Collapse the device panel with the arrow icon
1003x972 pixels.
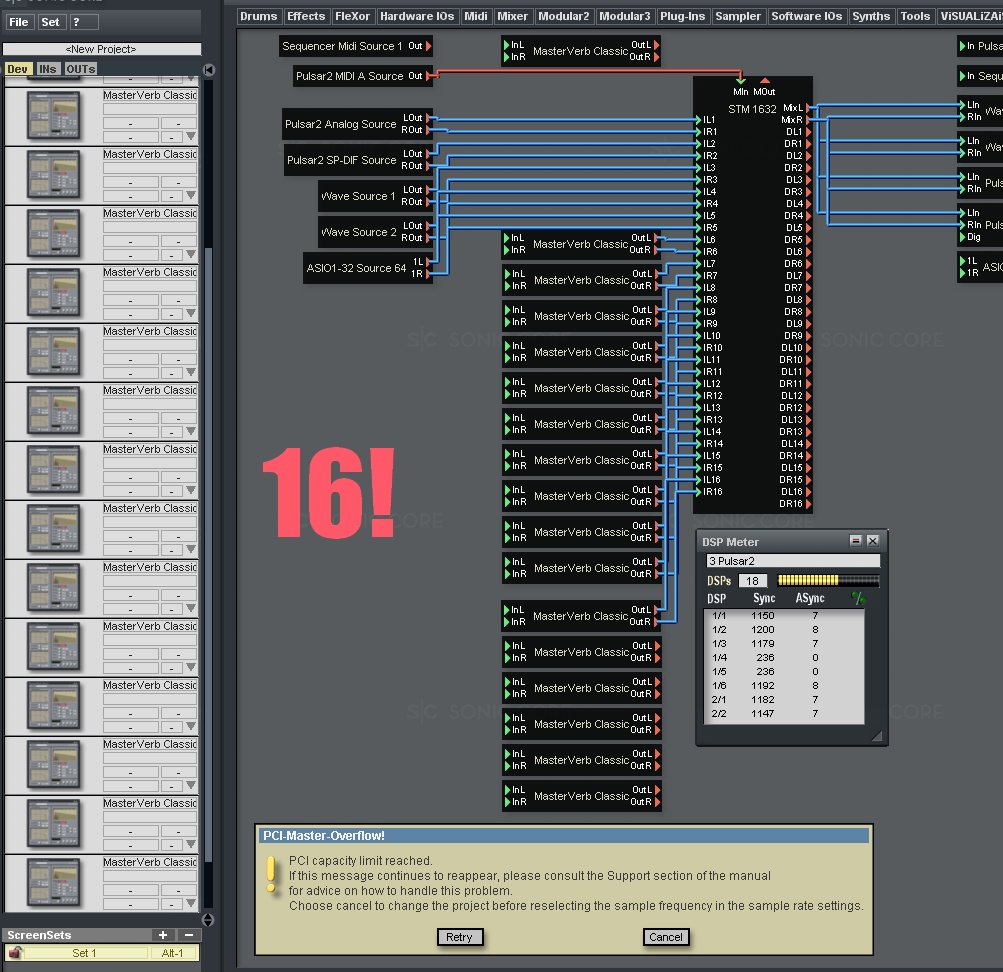(x=209, y=70)
